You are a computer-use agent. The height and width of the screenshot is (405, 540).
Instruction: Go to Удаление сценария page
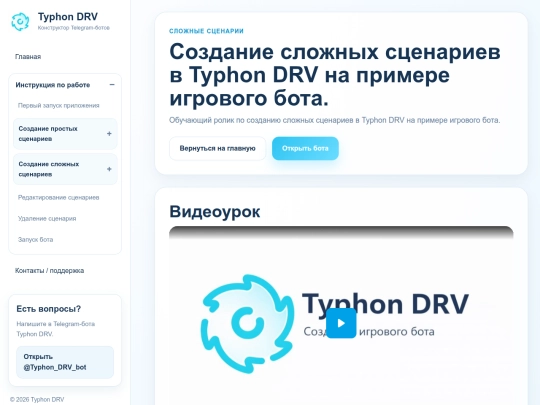pos(47,218)
